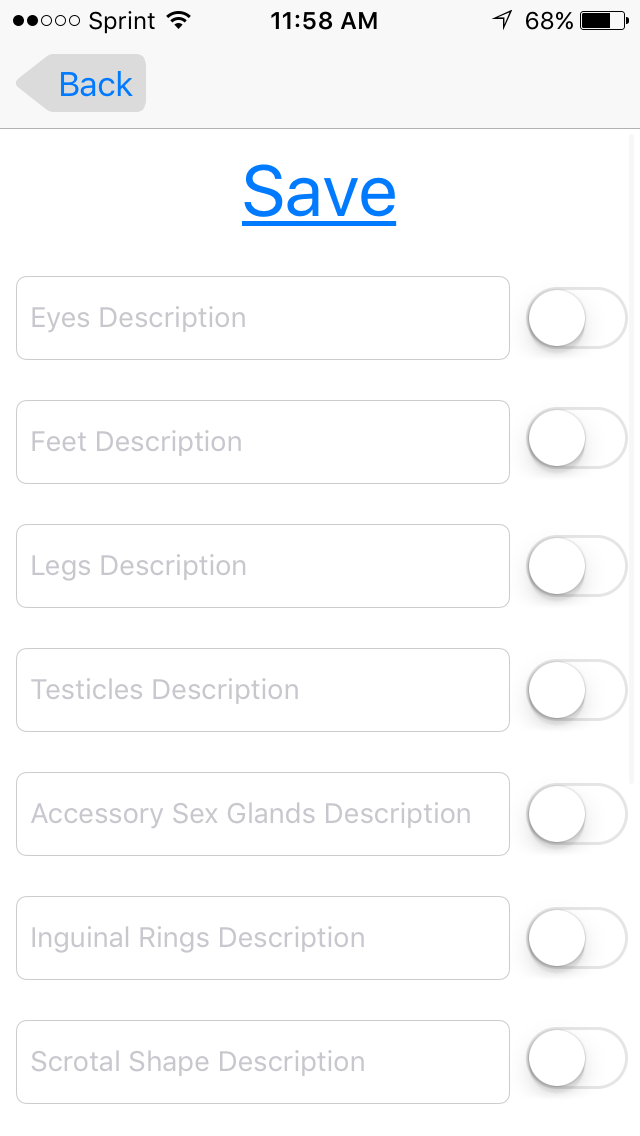The image size is (640, 1136).
Task: Tap the Wi-Fi signal icon
Action: pos(179,21)
